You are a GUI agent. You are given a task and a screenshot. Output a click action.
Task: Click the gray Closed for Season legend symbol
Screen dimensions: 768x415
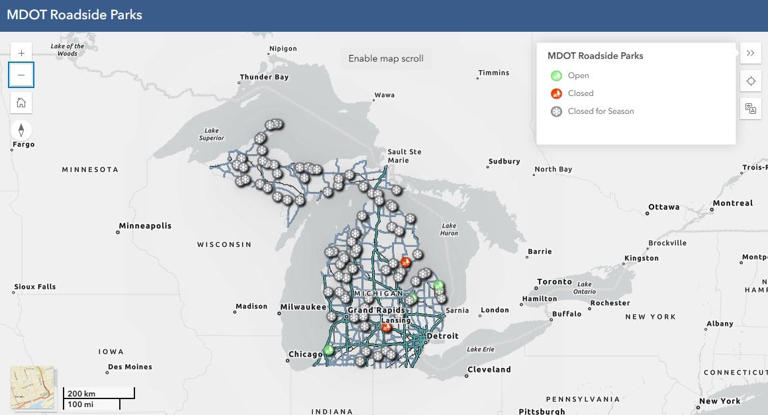pyautogui.click(x=556, y=111)
